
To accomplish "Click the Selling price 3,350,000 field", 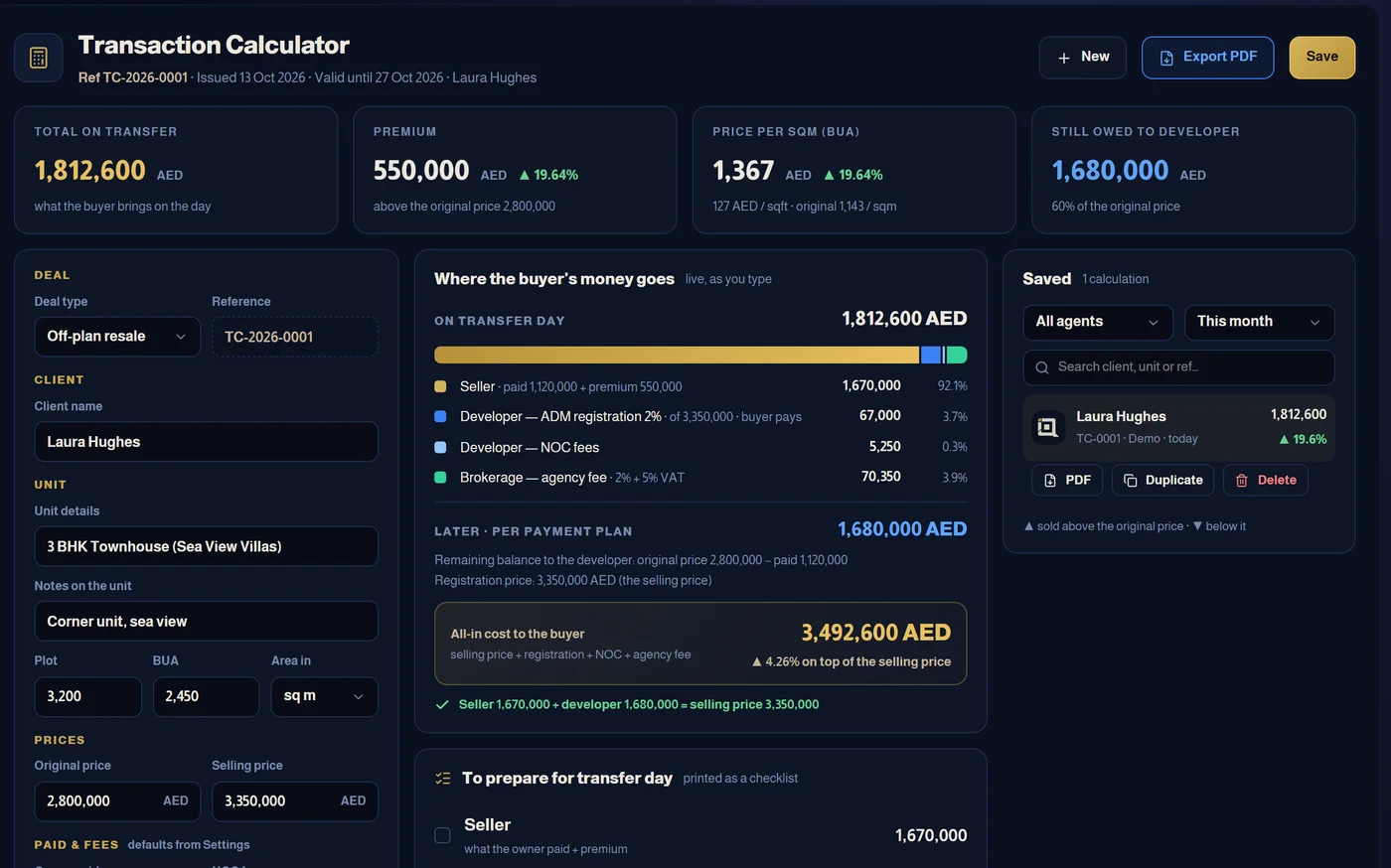I will pyautogui.click(x=295, y=801).
